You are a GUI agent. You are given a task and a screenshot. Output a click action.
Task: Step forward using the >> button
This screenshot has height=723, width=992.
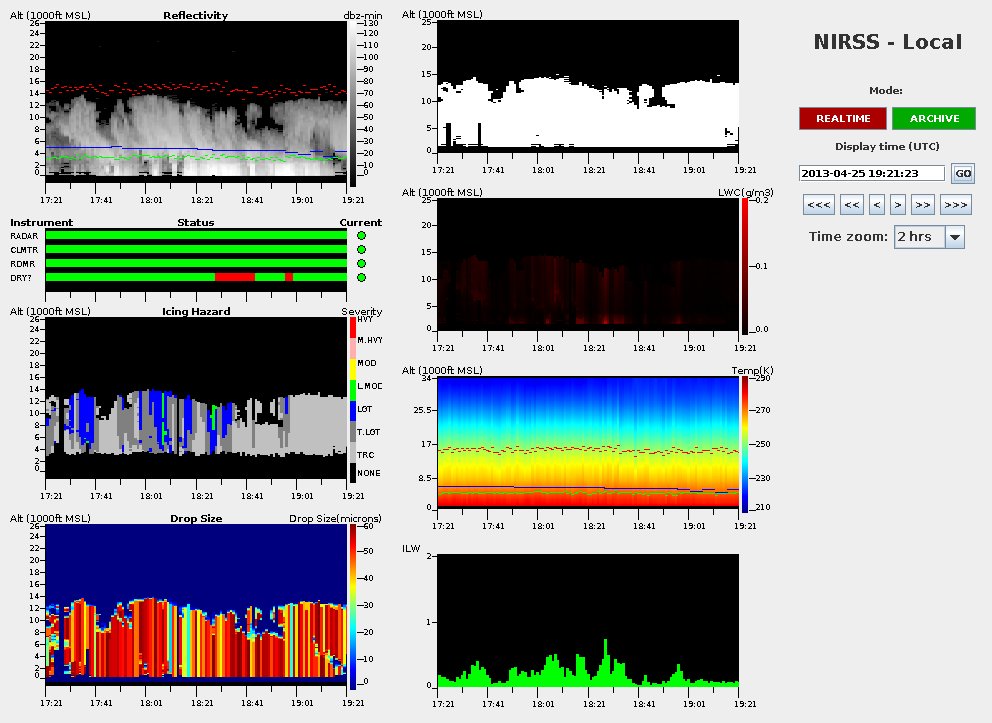click(922, 206)
